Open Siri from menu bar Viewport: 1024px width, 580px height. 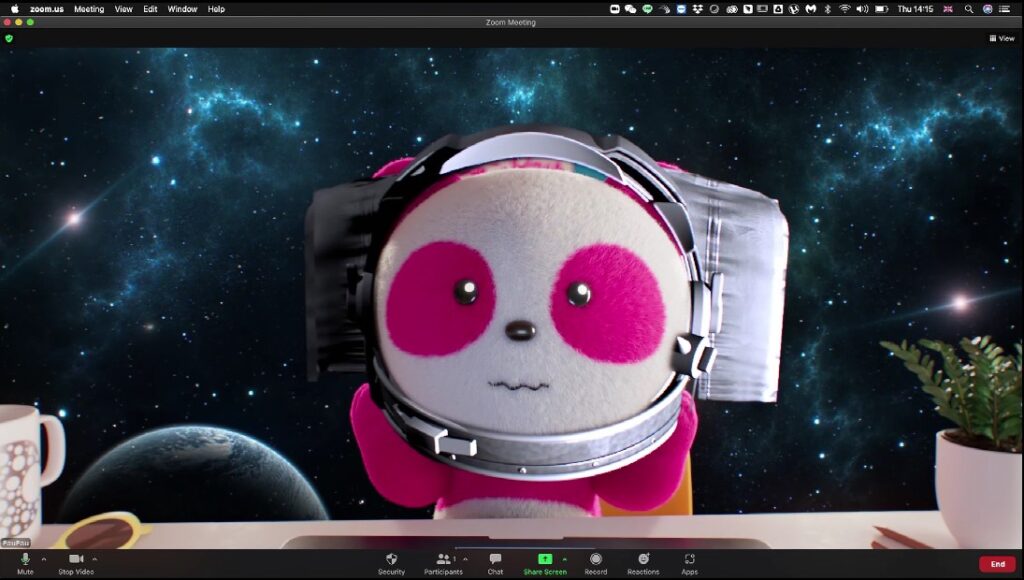coord(987,9)
